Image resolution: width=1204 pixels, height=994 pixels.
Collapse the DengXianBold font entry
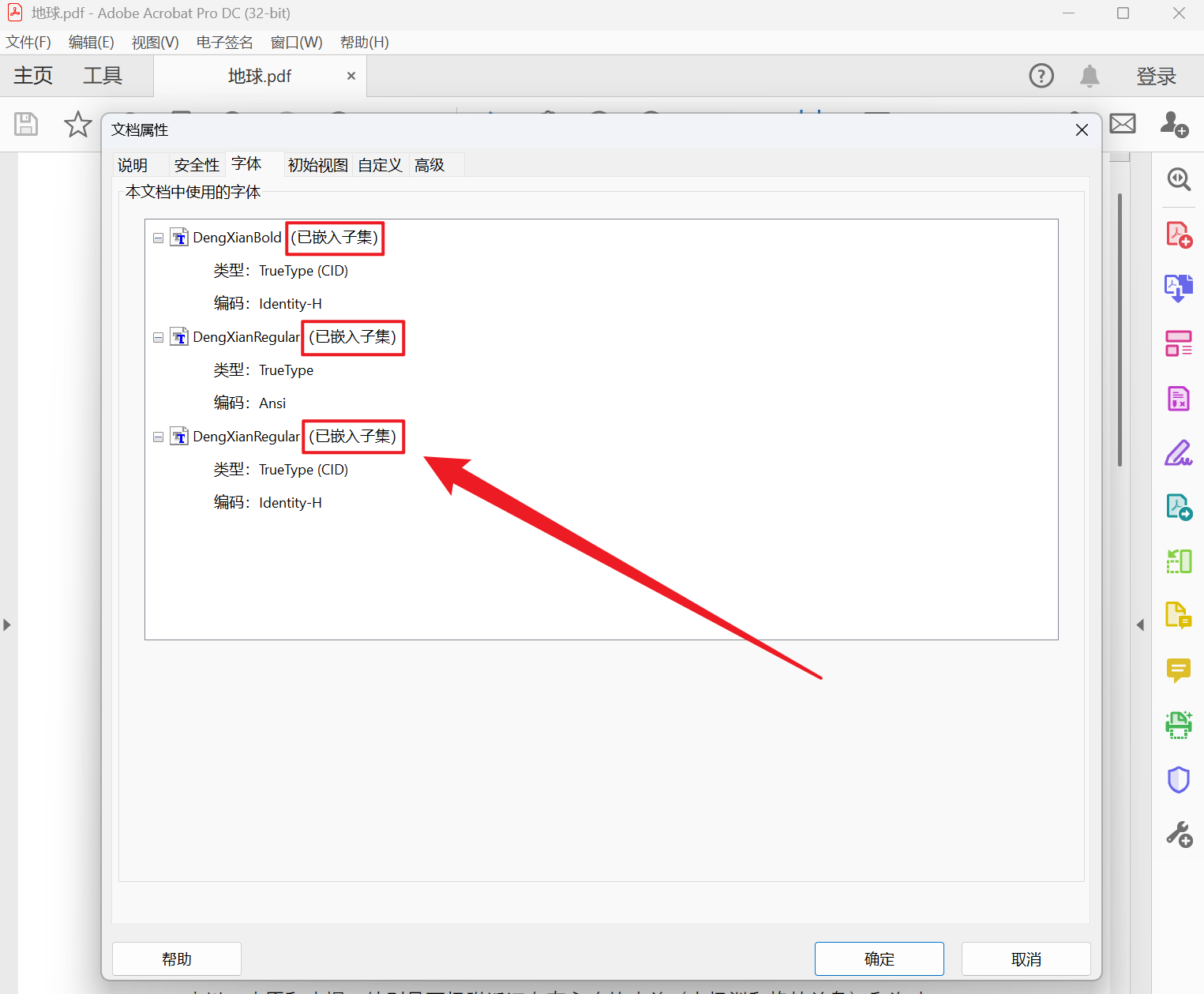(x=158, y=237)
